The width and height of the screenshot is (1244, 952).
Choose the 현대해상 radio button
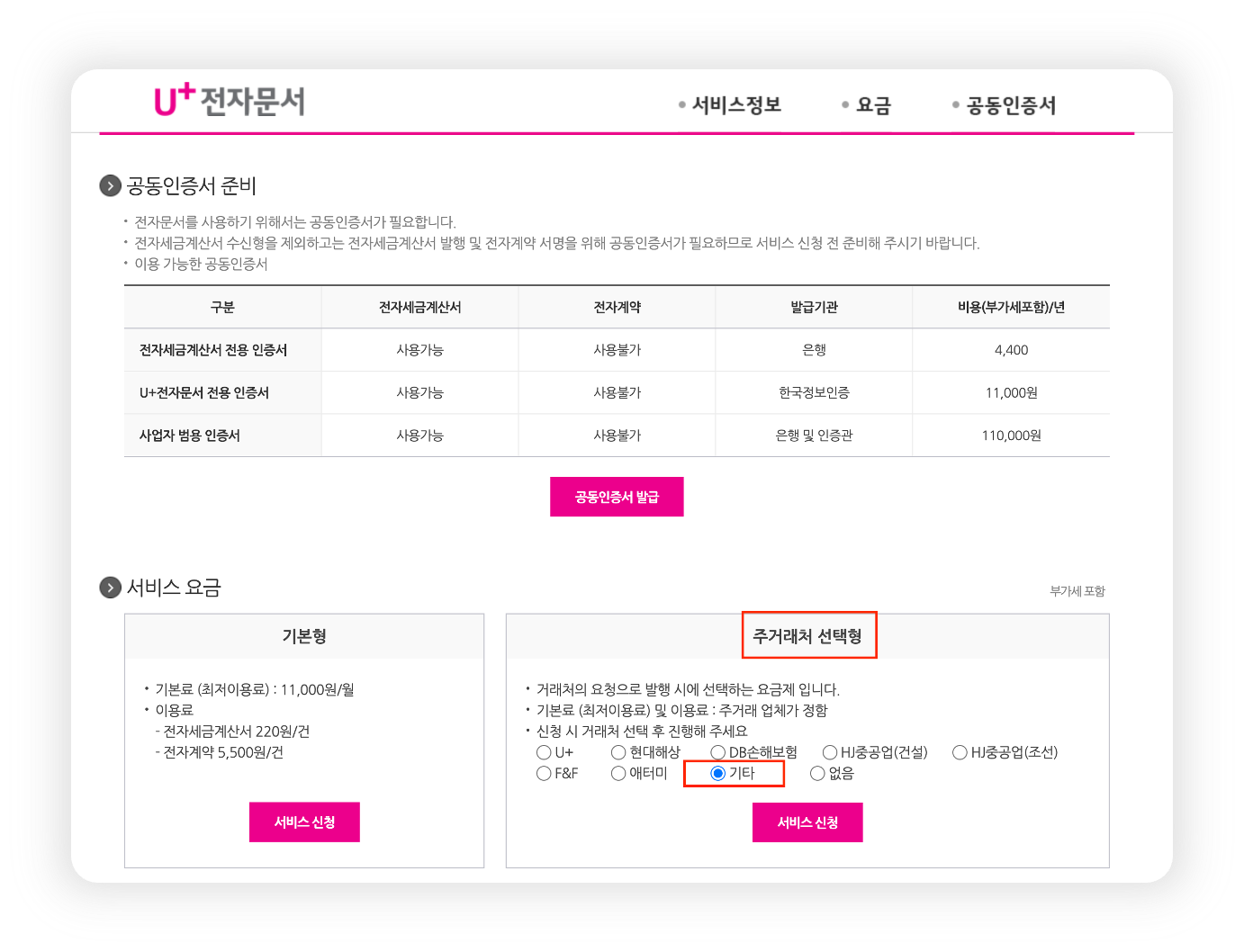point(618,752)
